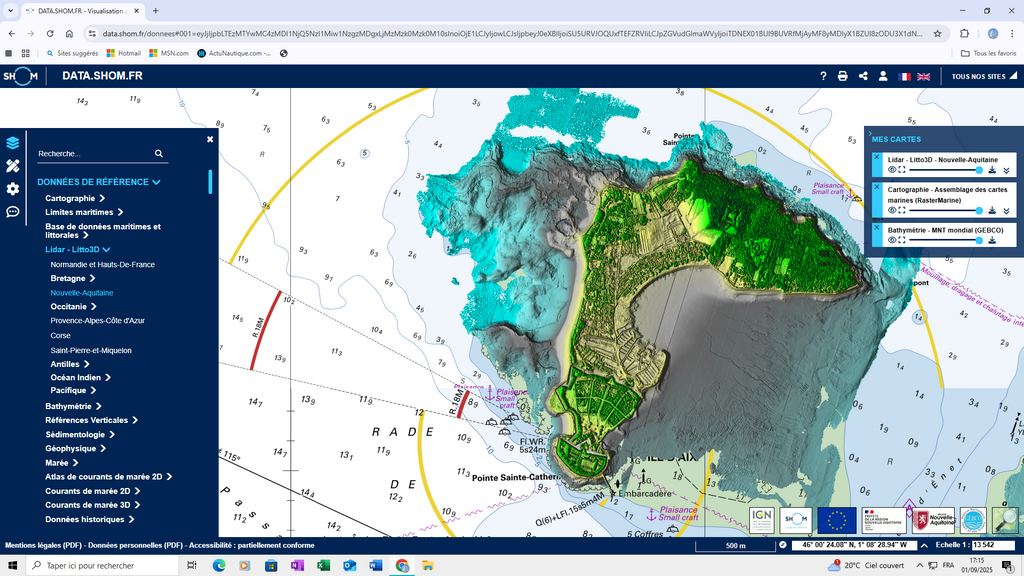Viewport: 1024px width, 576px height.
Task: Switch the site language to English flag
Action: [x=923, y=76]
